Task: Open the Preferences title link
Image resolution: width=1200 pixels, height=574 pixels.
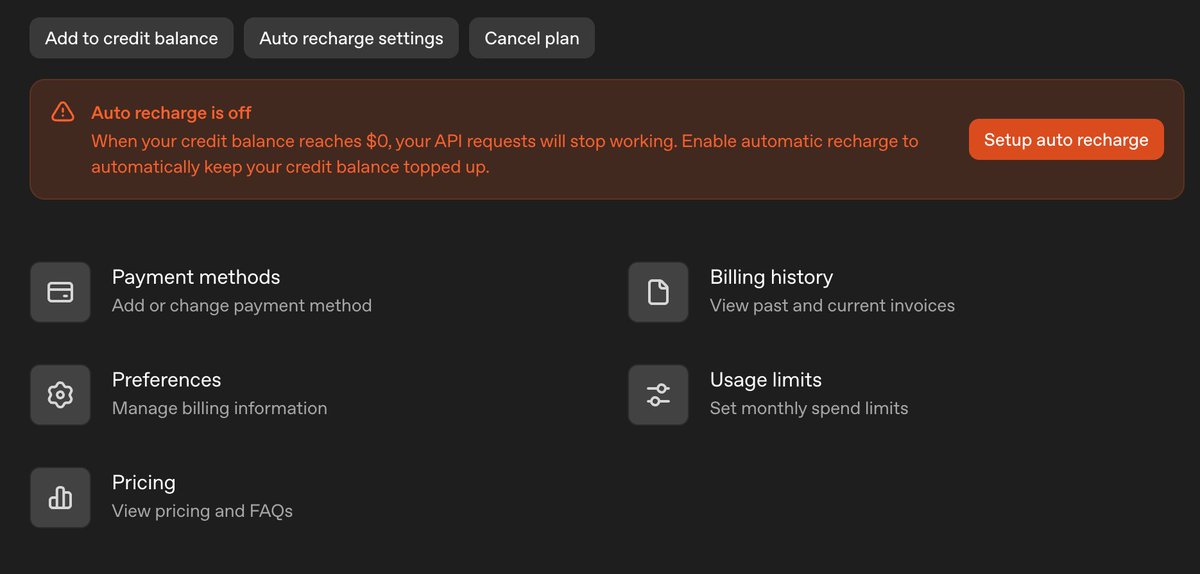Action: click(166, 380)
